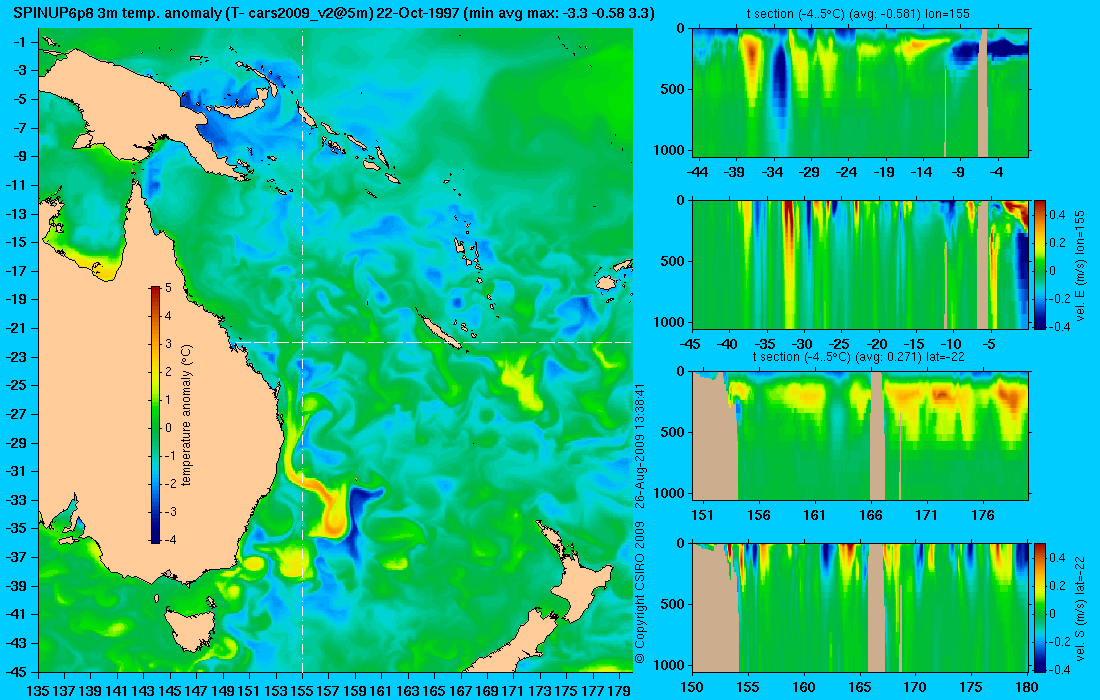Select the temperature section plot at lon=155
This screenshot has width=1100, height=700.
860,93
